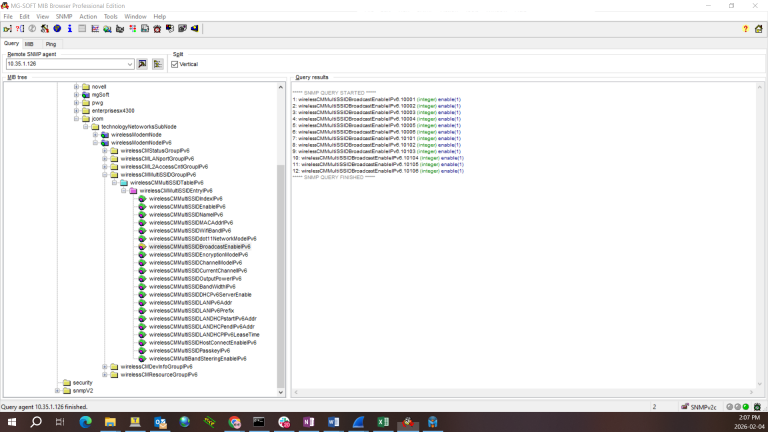Image resolution: width=768 pixels, height=432 pixels.
Task: Expand the wirelessModemNode node
Action: click(96, 135)
